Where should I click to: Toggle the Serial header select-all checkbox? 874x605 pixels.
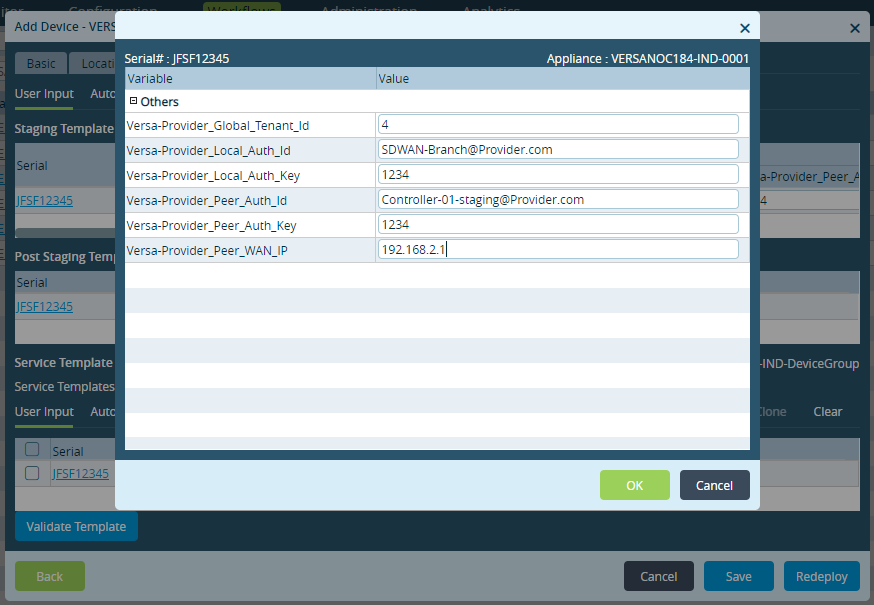tap(32, 449)
